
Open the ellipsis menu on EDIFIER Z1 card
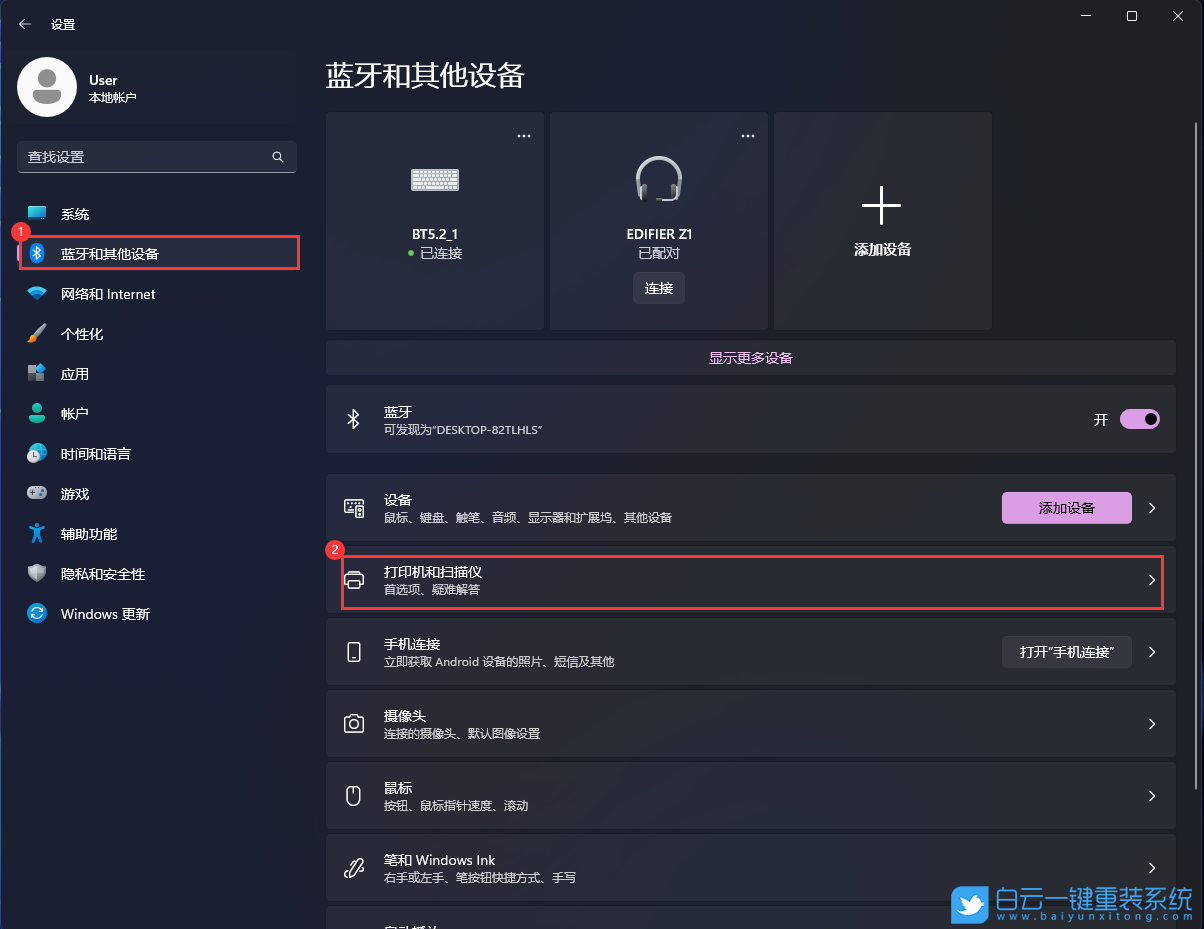[x=747, y=135]
